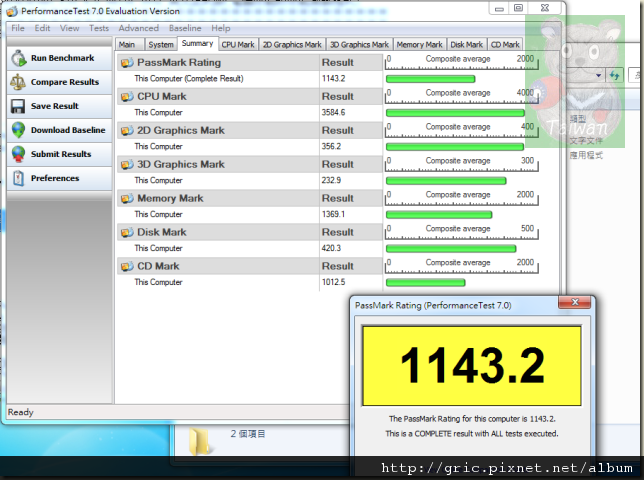644x480 pixels.
Task: Click the Disk Mark result value 420.3
Action: (x=331, y=248)
